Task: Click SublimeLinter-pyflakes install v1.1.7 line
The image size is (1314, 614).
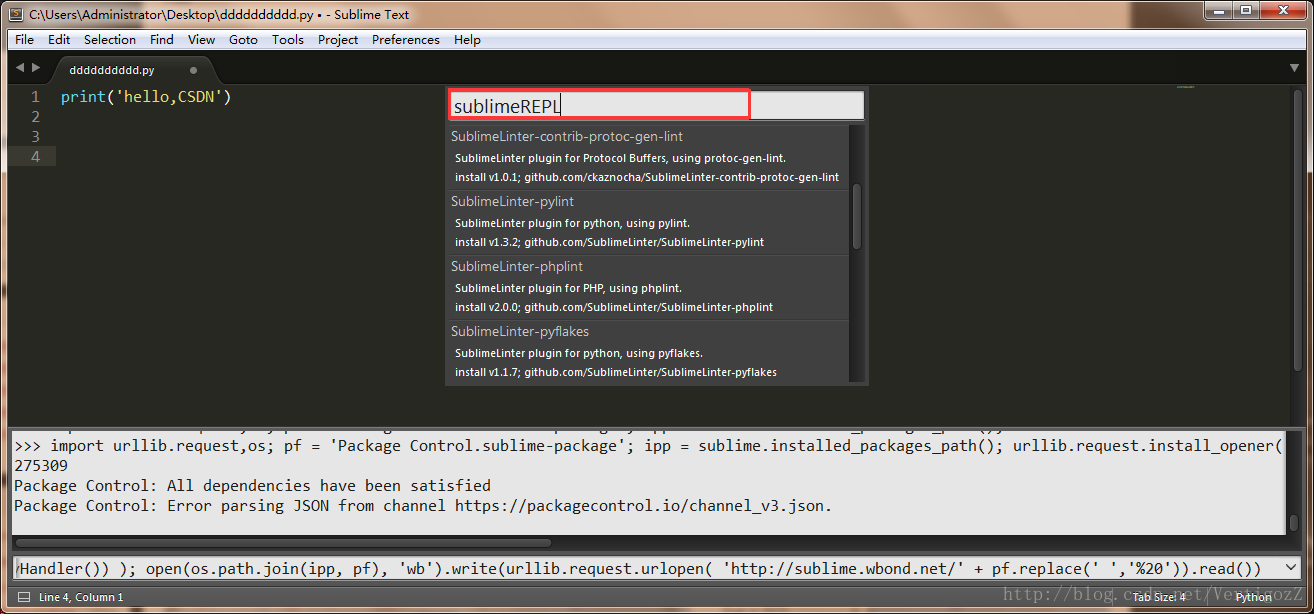Action: 615,372
